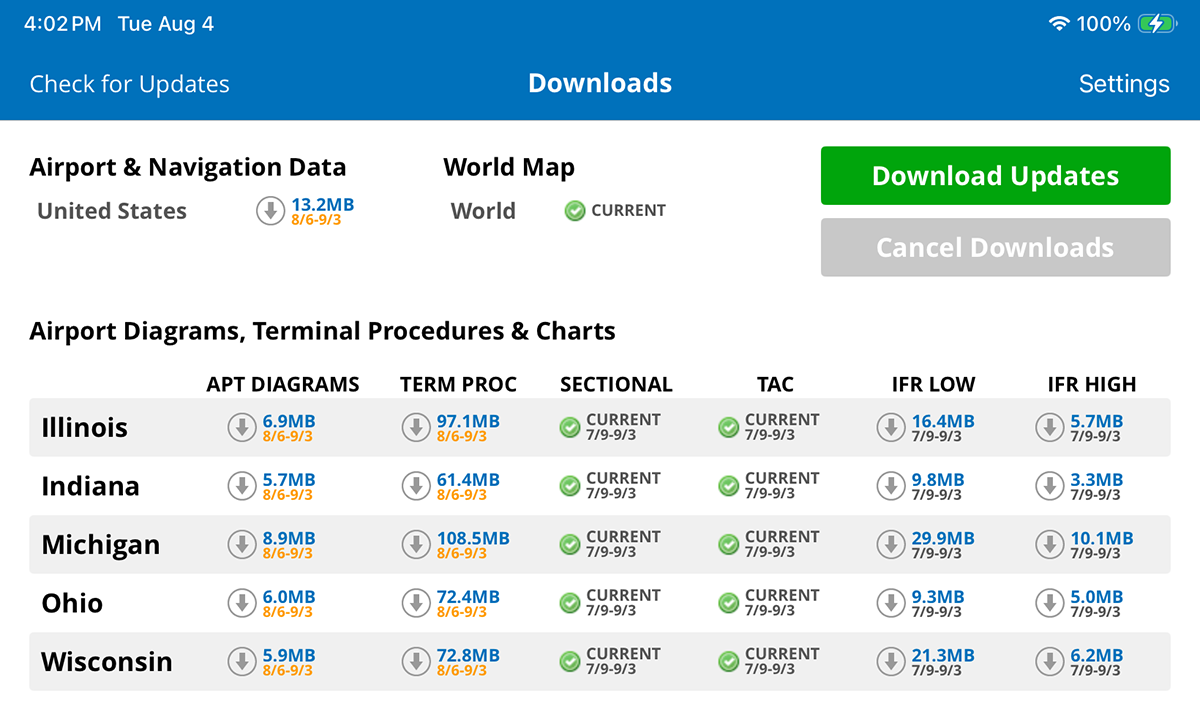Download Ohio APT Diagrams arrow icon
Screen dimensions: 1200x715
click(x=242, y=604)
